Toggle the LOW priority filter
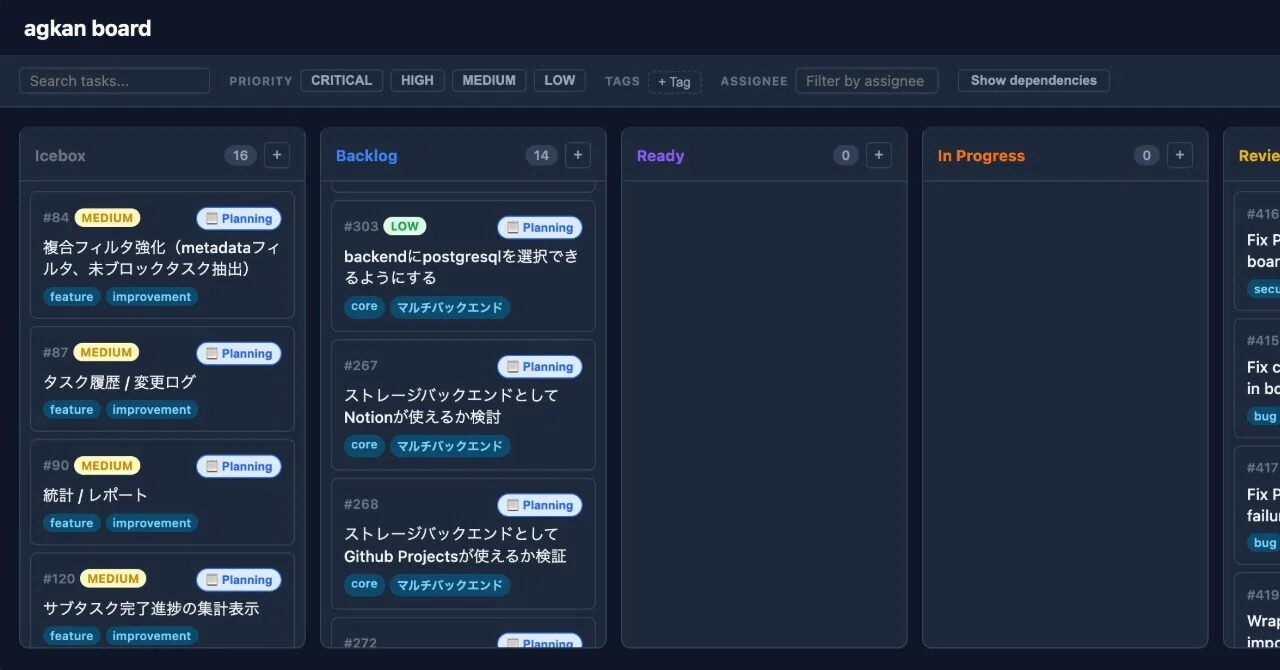The image size is (1280, 670). 560,81
